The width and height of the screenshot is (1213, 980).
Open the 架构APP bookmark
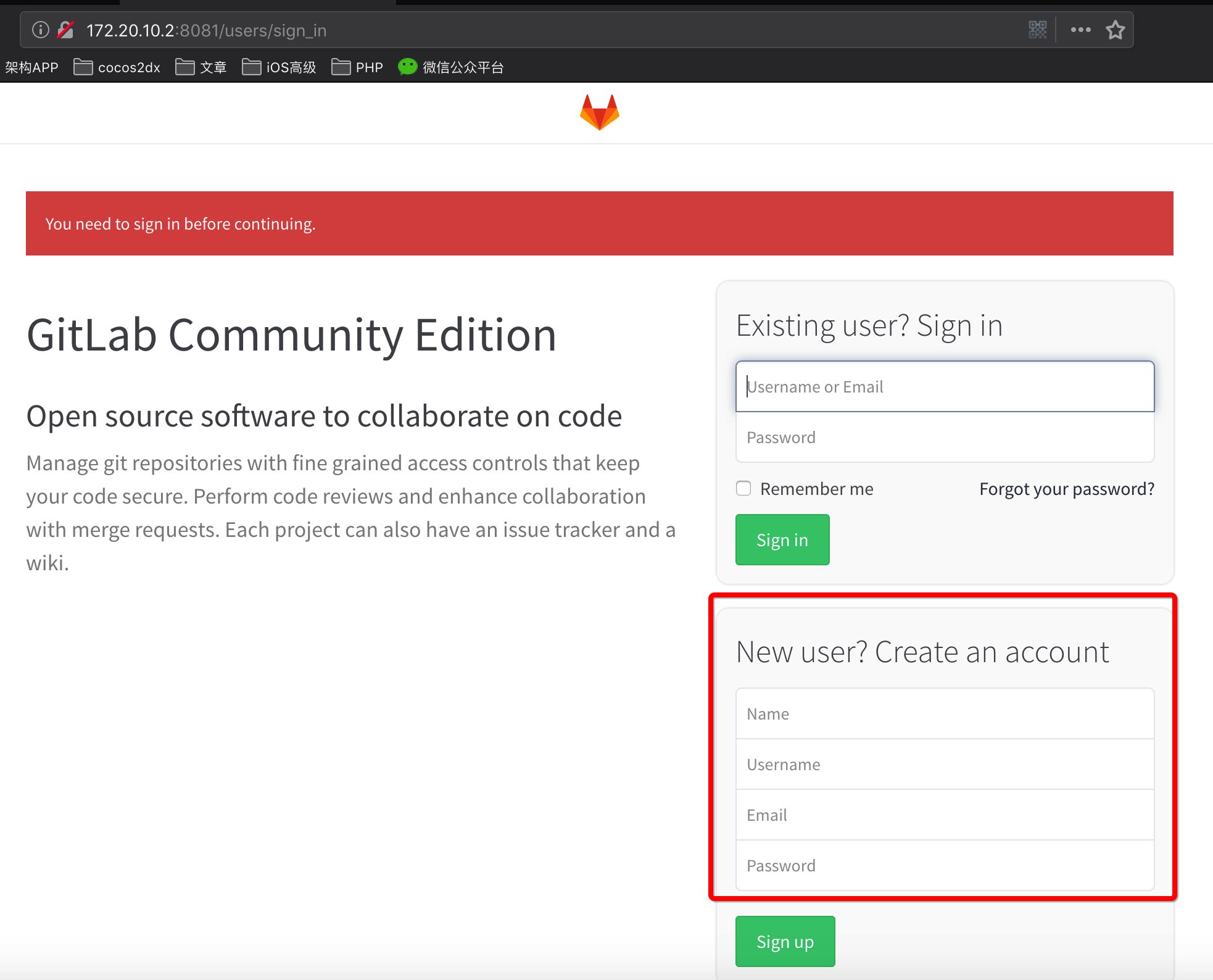(31, 67)
